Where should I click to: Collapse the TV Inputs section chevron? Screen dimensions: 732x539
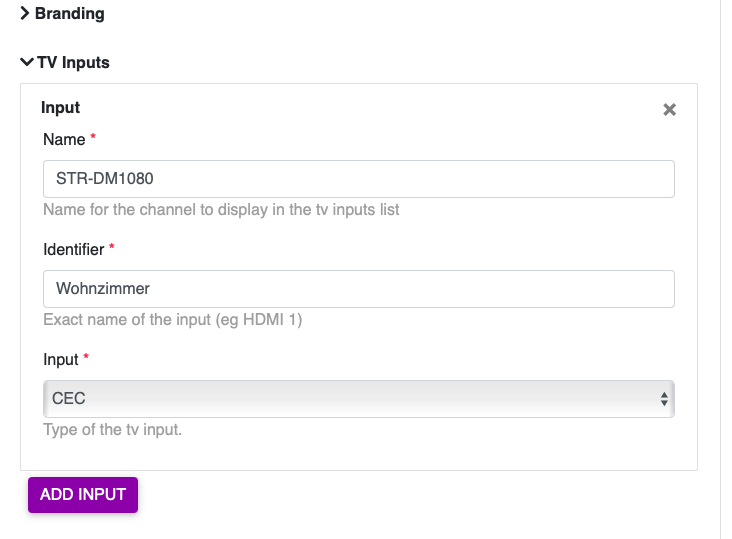click(x=27, y=62)
